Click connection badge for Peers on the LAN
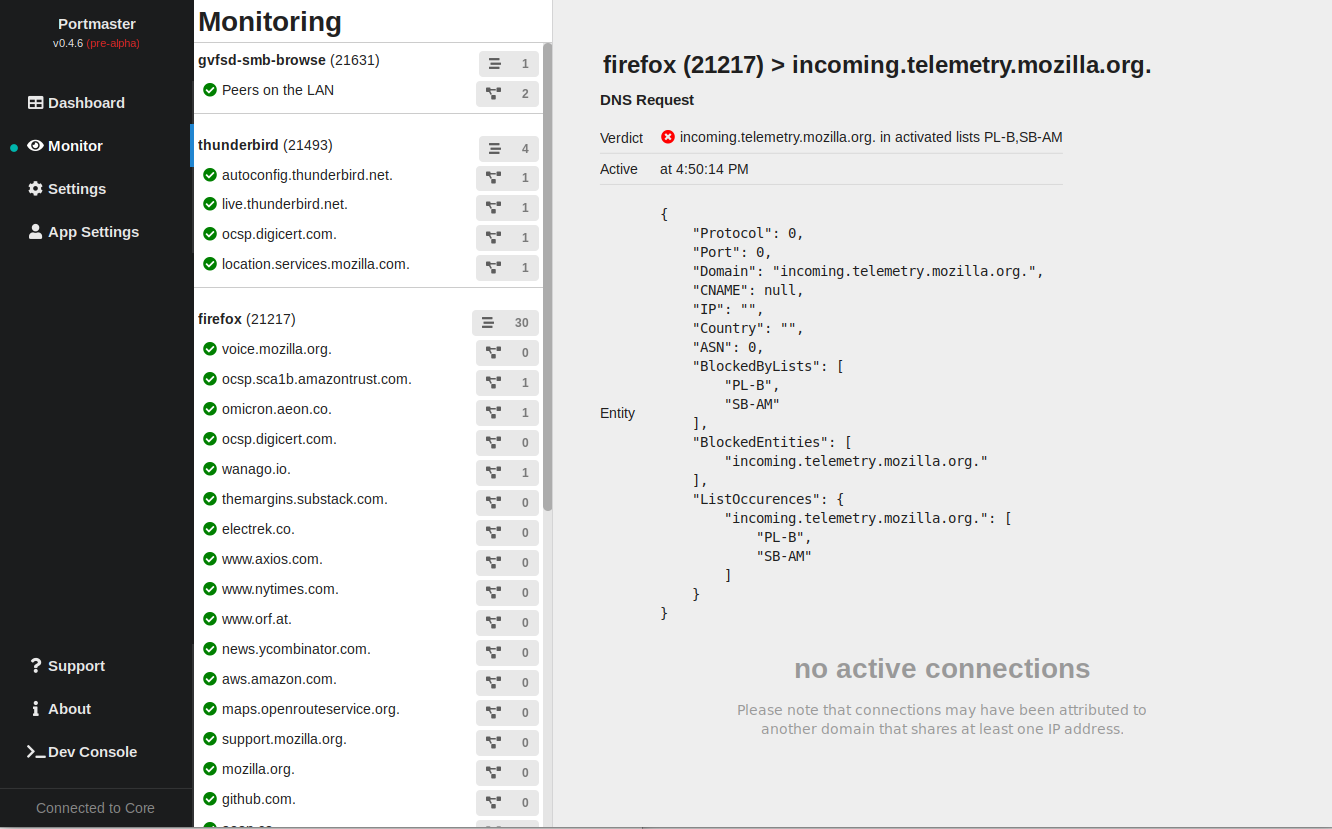This screenshot has width=1332, height=829. pos(507,94)
